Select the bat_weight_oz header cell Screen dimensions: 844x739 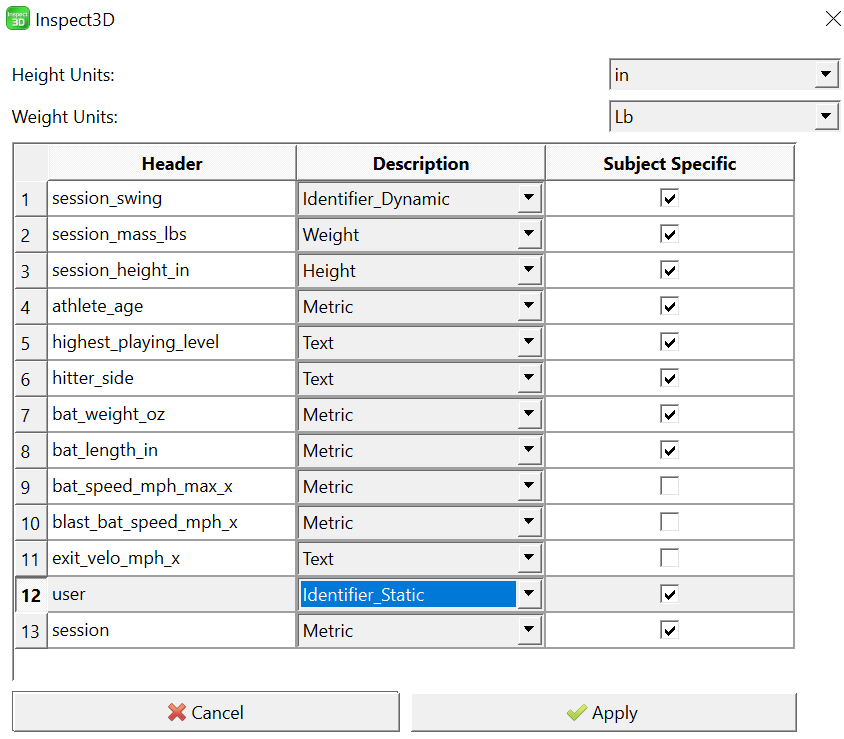(172, 414)
